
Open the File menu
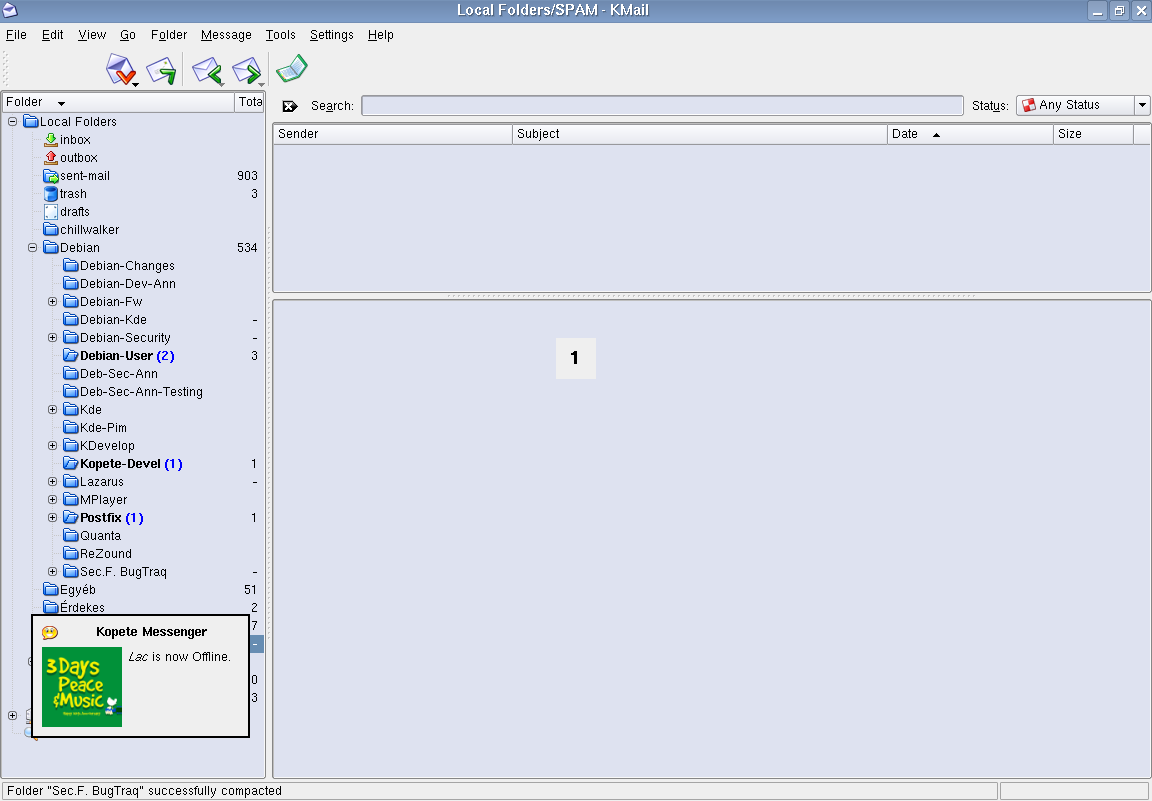[x=16, y=35]
